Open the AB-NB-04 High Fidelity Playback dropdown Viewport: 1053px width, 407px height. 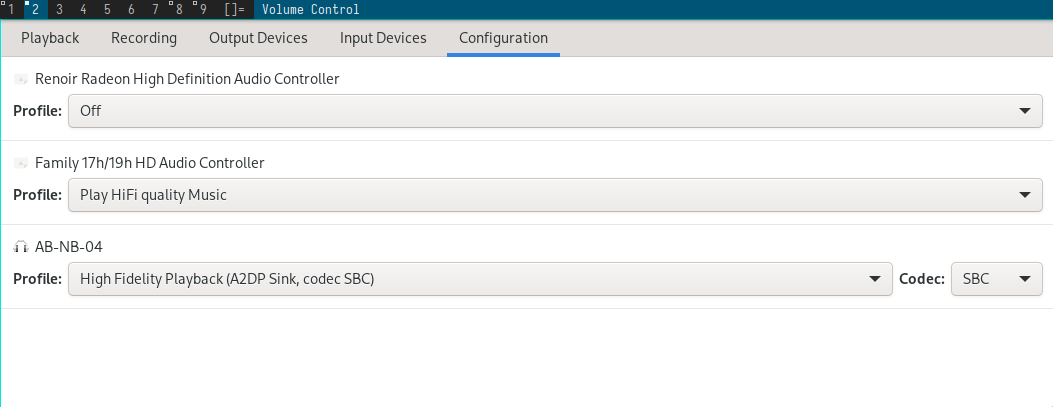480,279
